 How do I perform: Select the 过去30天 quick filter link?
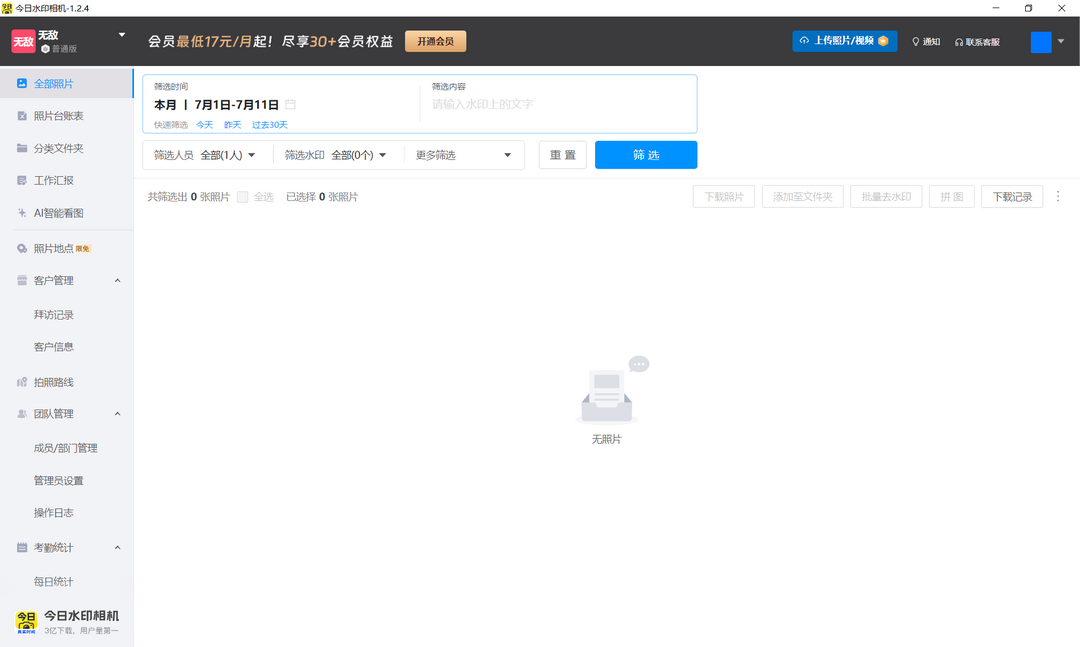tap(269, 125)
